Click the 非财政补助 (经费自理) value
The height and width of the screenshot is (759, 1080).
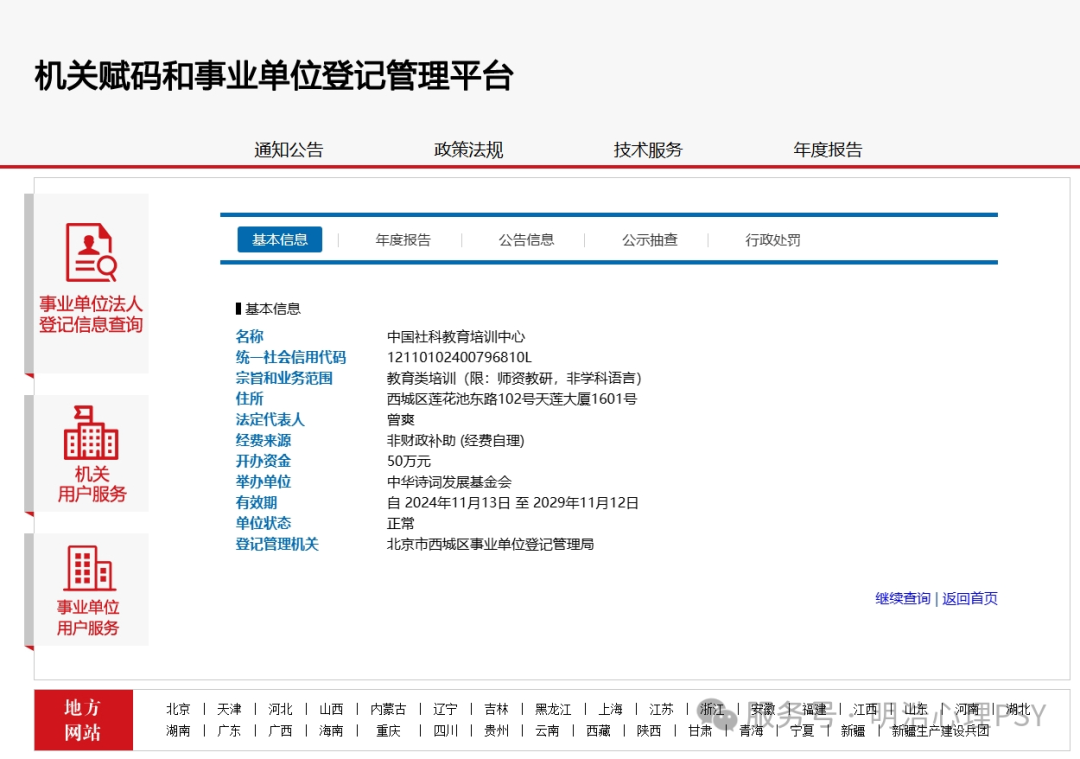pyautogui.click(x=455, y=440)
